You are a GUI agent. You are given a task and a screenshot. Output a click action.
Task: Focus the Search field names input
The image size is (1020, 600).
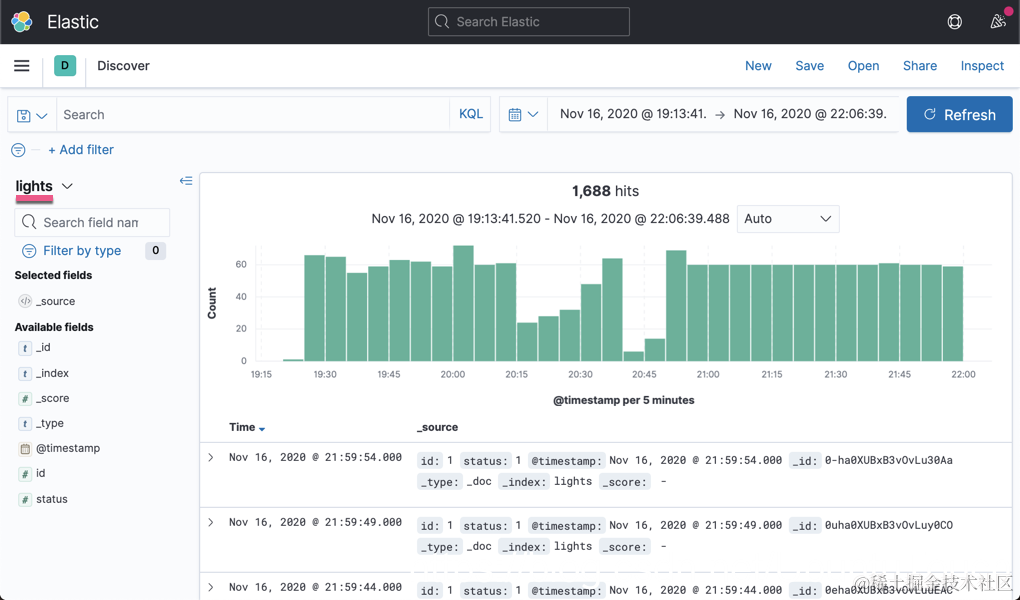pyautogui.click(x=92, y=223)
